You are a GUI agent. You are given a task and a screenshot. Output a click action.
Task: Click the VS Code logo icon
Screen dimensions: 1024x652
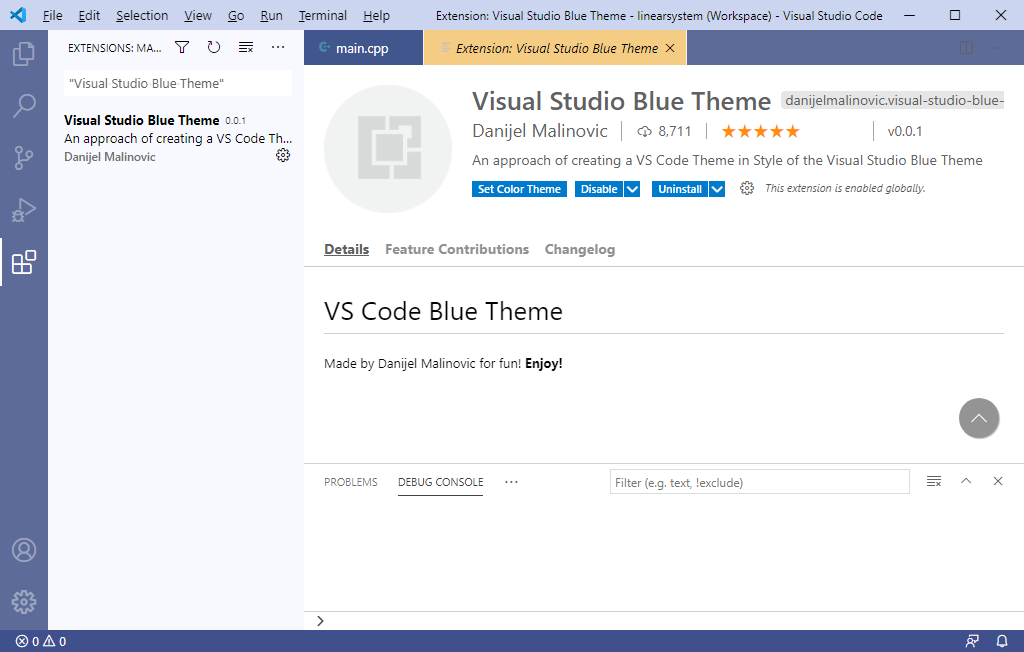pos(18,15)
